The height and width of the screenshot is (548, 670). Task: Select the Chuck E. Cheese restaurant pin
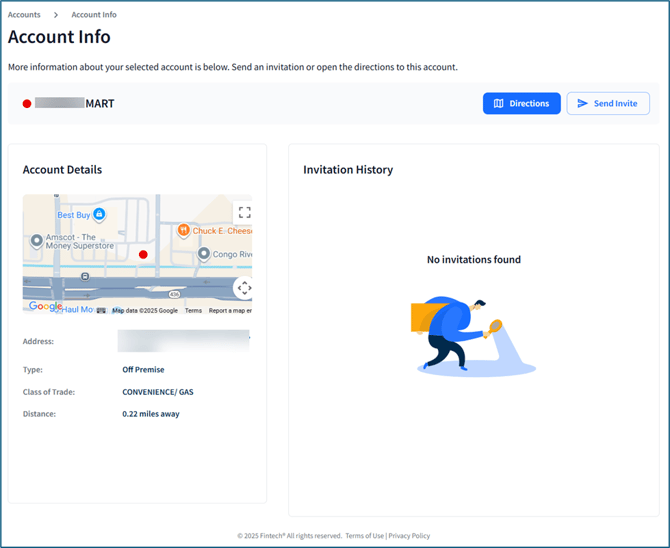183,231
